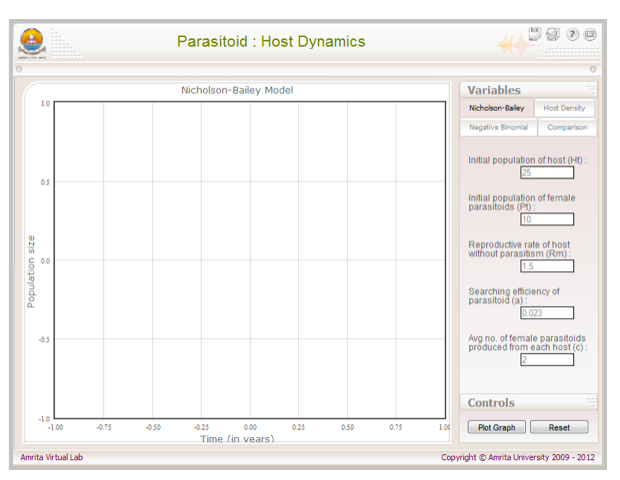Click the 'Avg no. of female parasitoids' label

(x=527, y=342)
